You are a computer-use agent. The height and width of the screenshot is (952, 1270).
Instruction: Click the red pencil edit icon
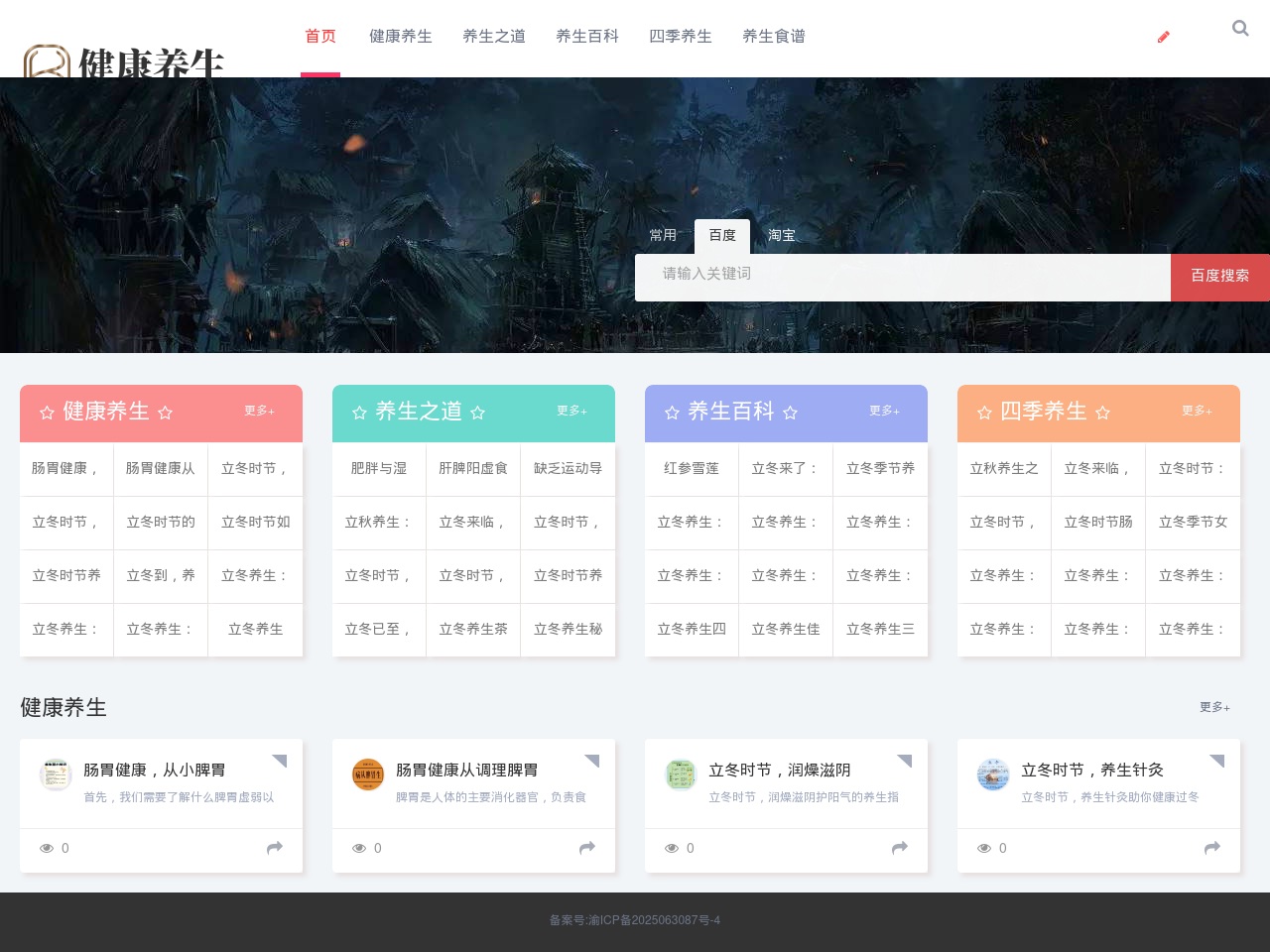pyautogui.click(x=1164, y=37)
